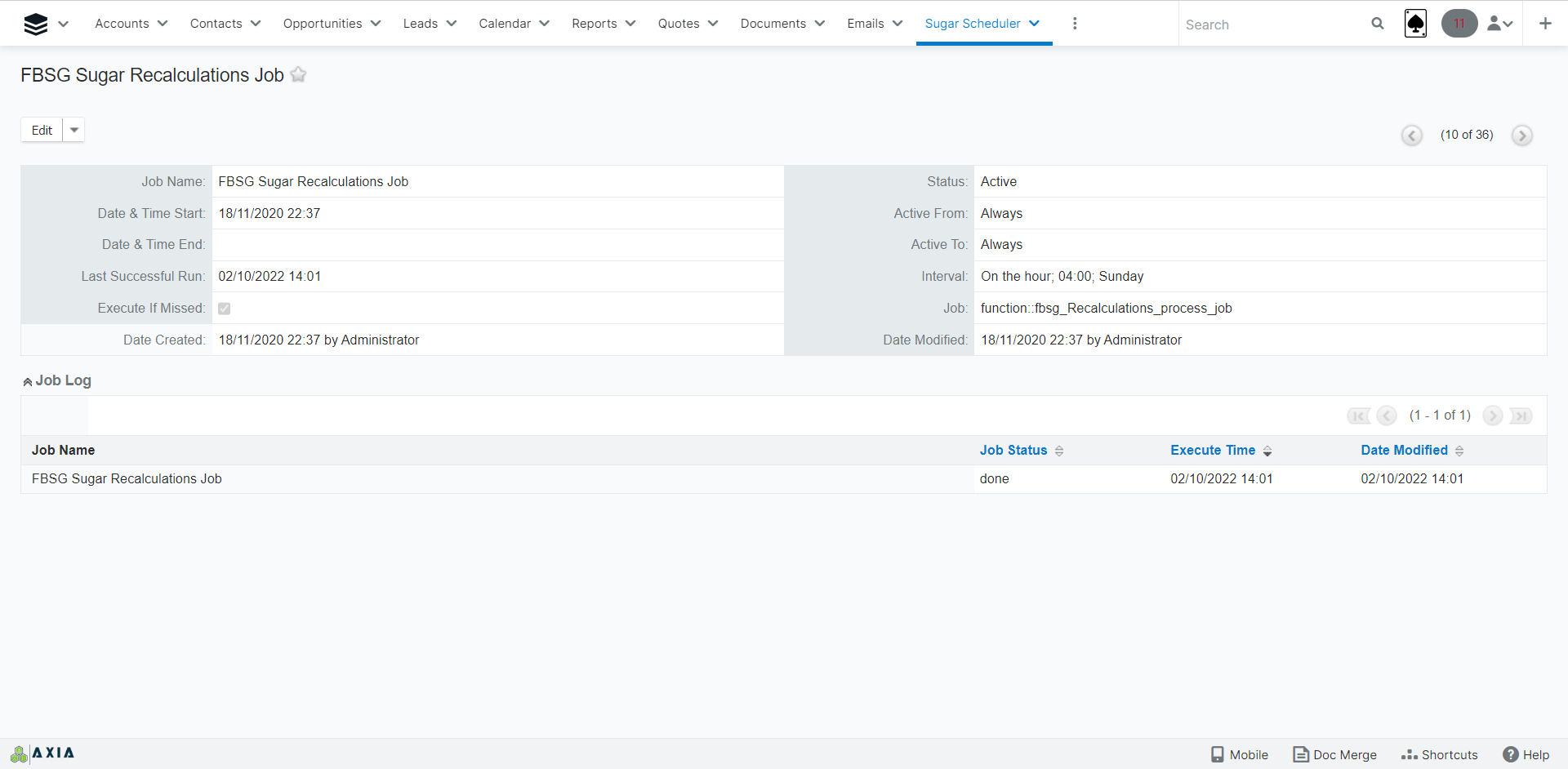This screenshot has height=769, width=1568.
Task: Open the three-dot more modules menu
Action: tap(1075, 24)
